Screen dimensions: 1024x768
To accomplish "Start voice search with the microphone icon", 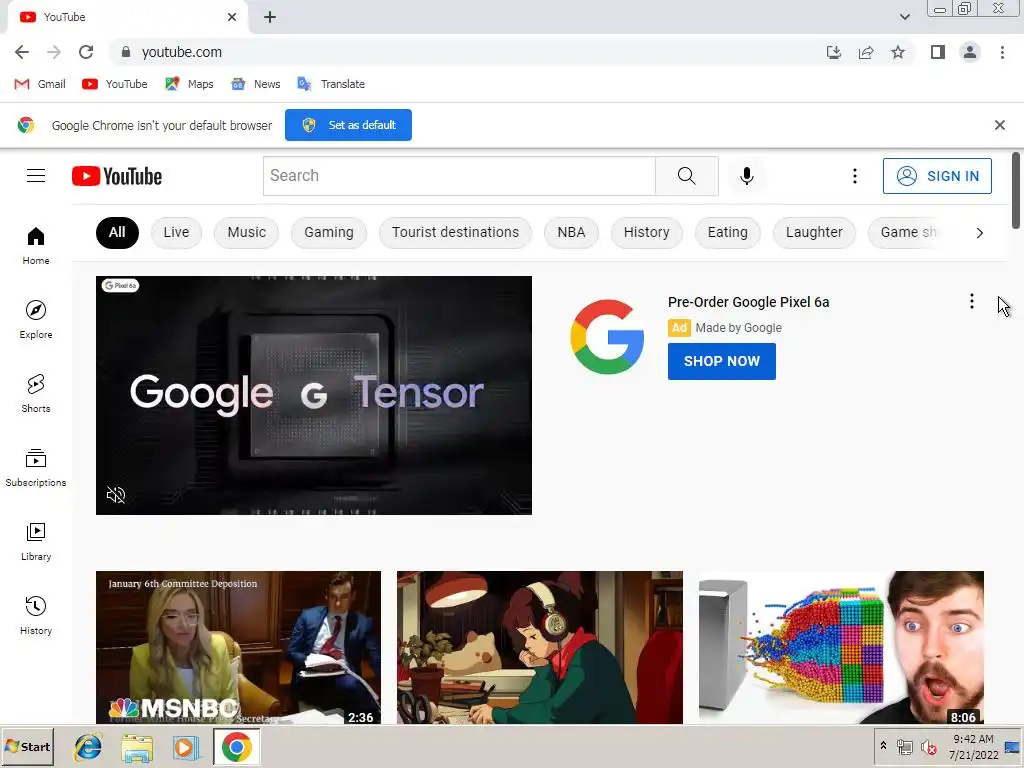I will (746, 176).
